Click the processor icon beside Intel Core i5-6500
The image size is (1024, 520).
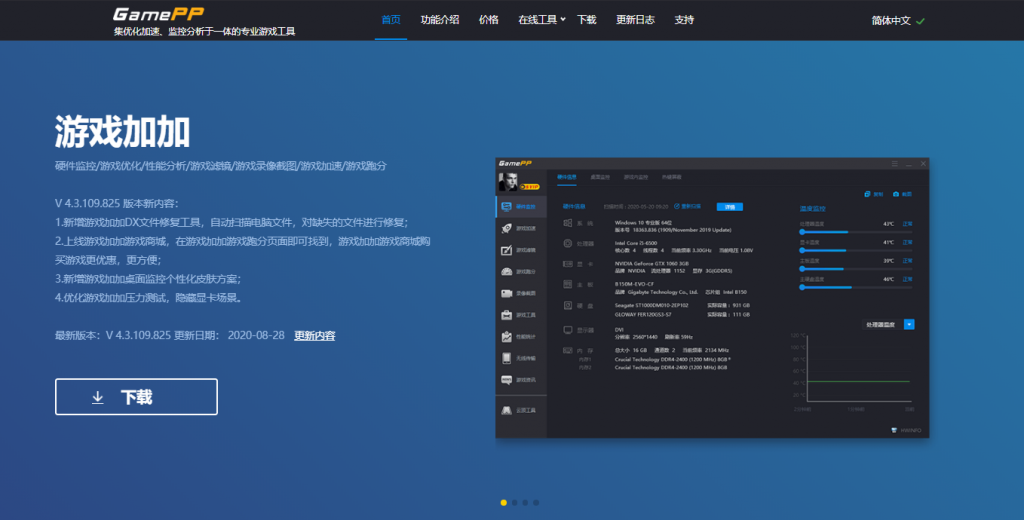pos(568,244)
